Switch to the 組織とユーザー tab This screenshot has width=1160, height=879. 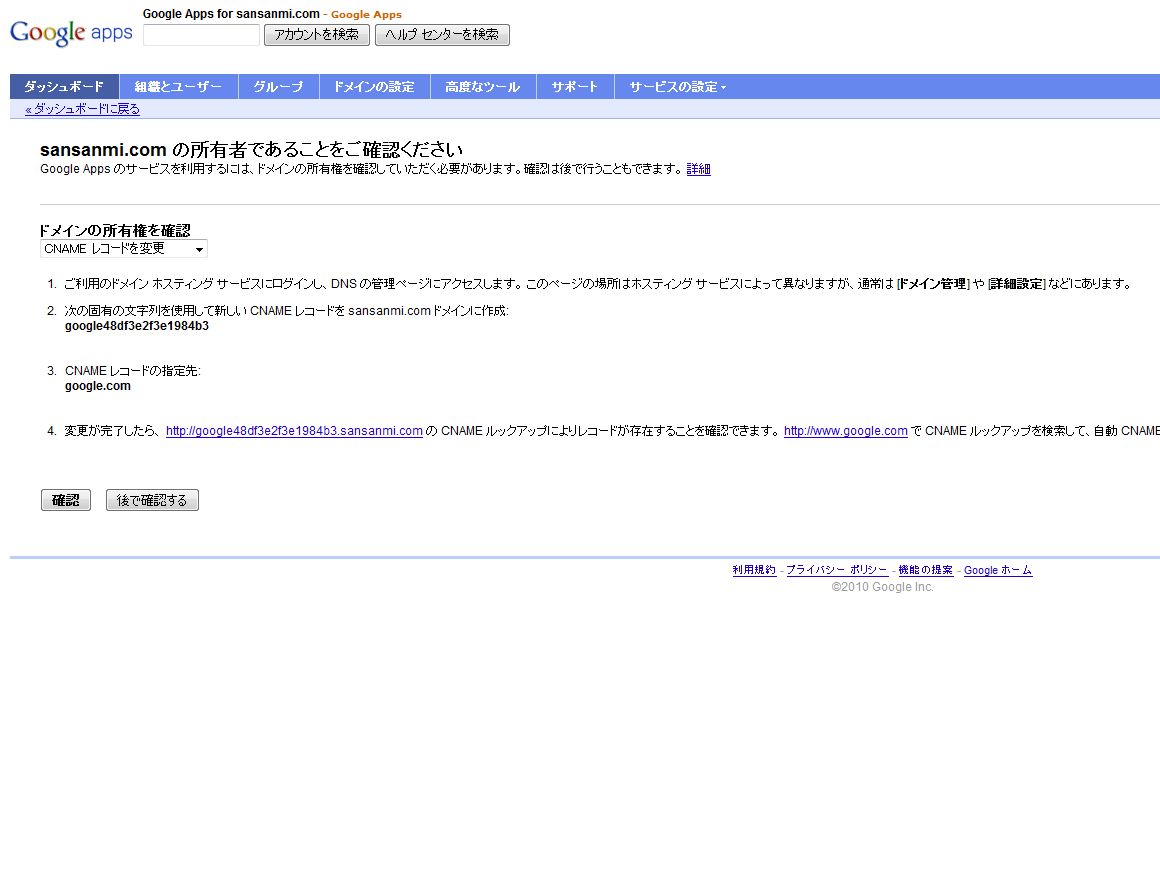(x=178, y=87)
